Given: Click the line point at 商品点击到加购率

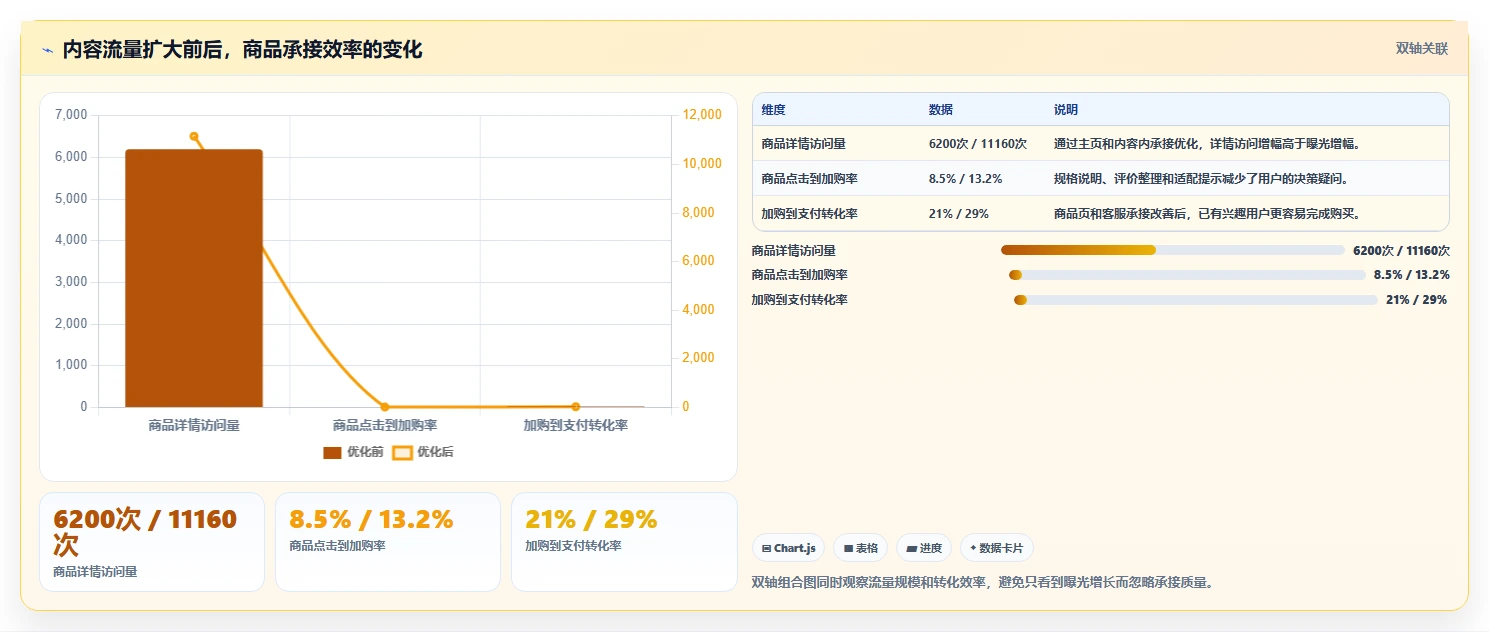Looking at the screenshot, I should click(x=385, y=407).
